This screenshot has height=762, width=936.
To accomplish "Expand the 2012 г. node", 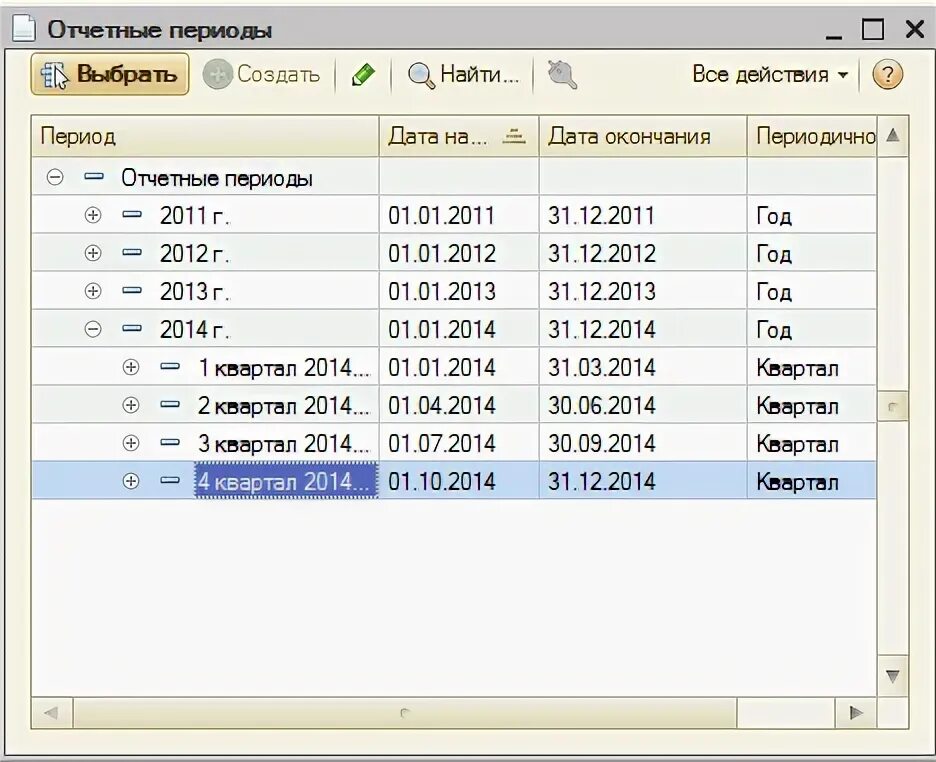I will 93,253.
